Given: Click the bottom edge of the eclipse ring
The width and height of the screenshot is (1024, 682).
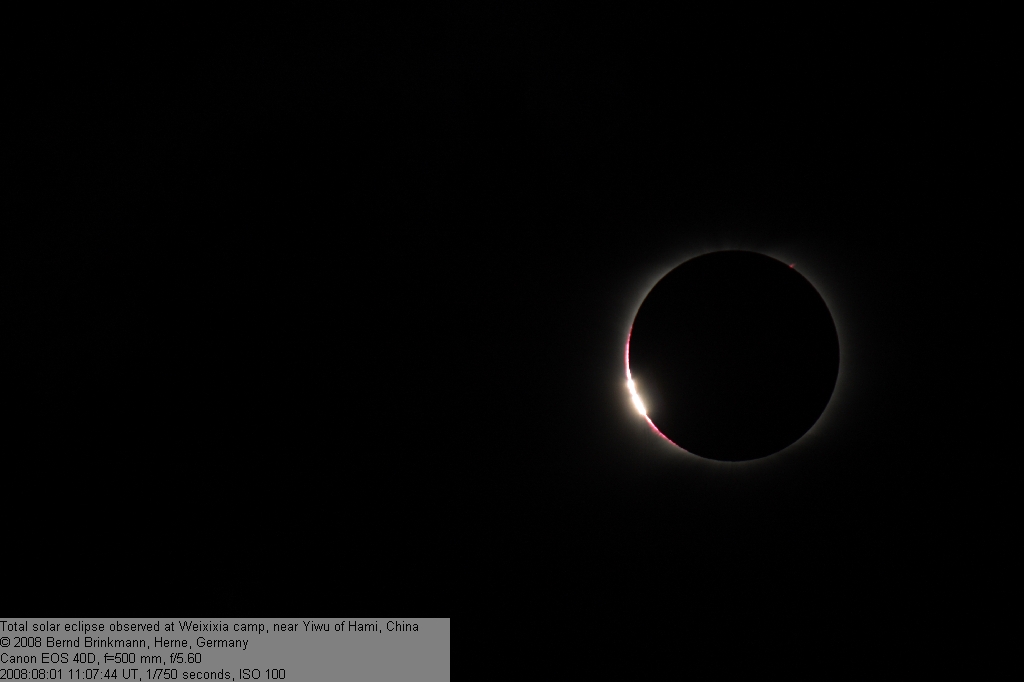Looking at the screenshot, I should pos(734,461).
